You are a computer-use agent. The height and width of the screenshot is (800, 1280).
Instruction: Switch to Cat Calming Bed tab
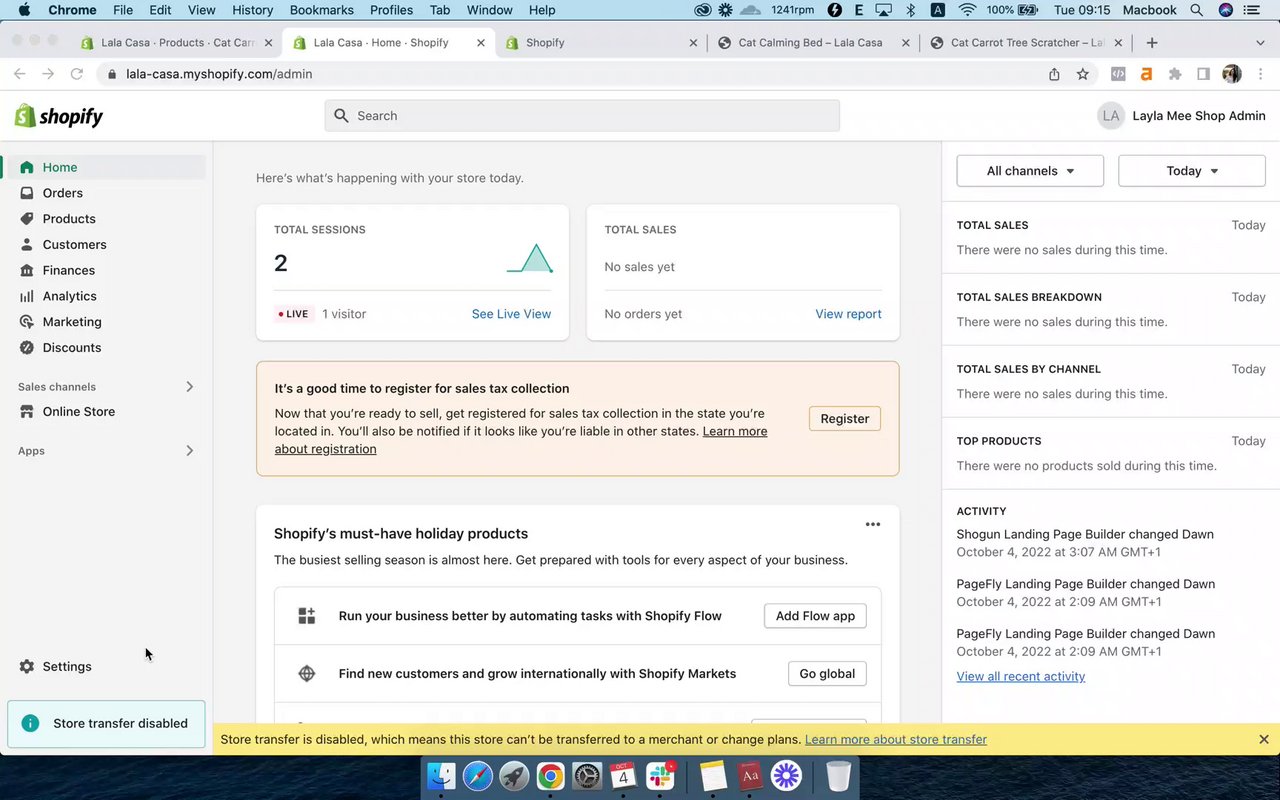[x=814, y=43]
